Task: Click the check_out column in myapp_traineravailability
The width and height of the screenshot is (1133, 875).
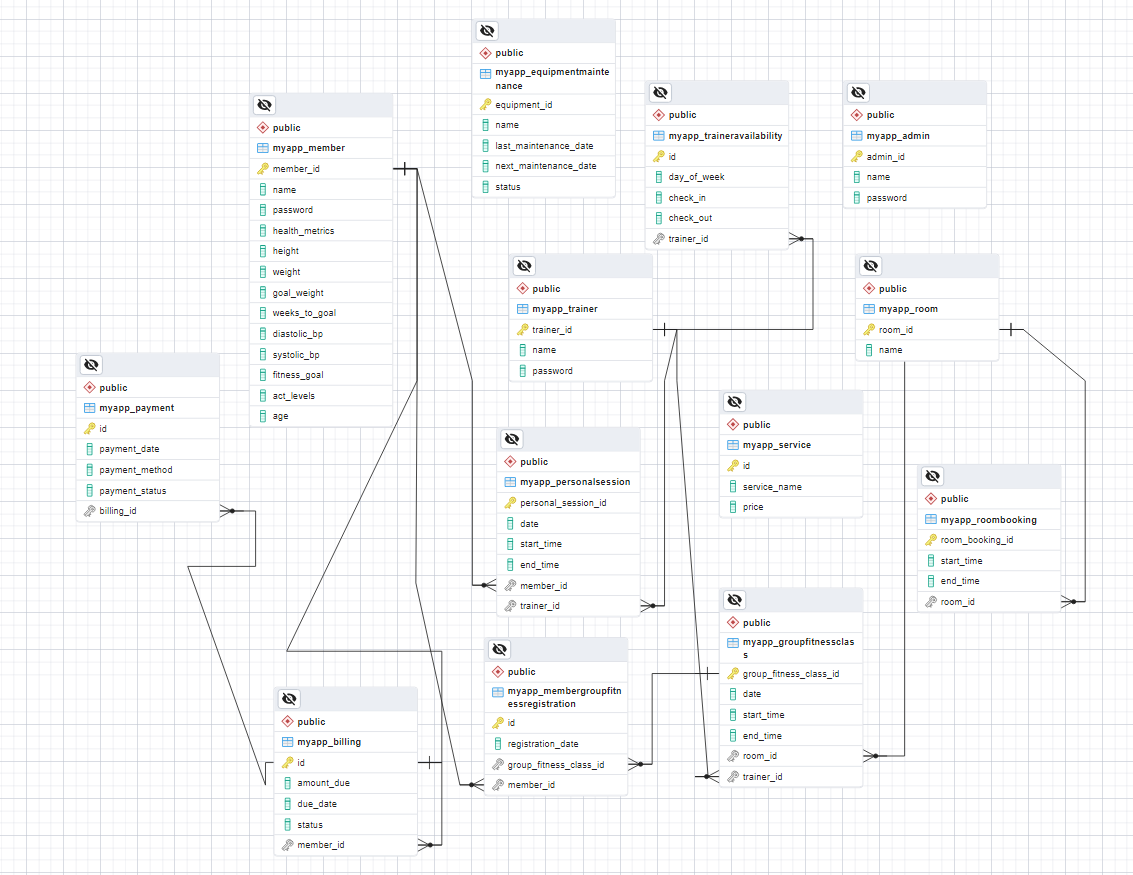Action: tap(717, 218)
